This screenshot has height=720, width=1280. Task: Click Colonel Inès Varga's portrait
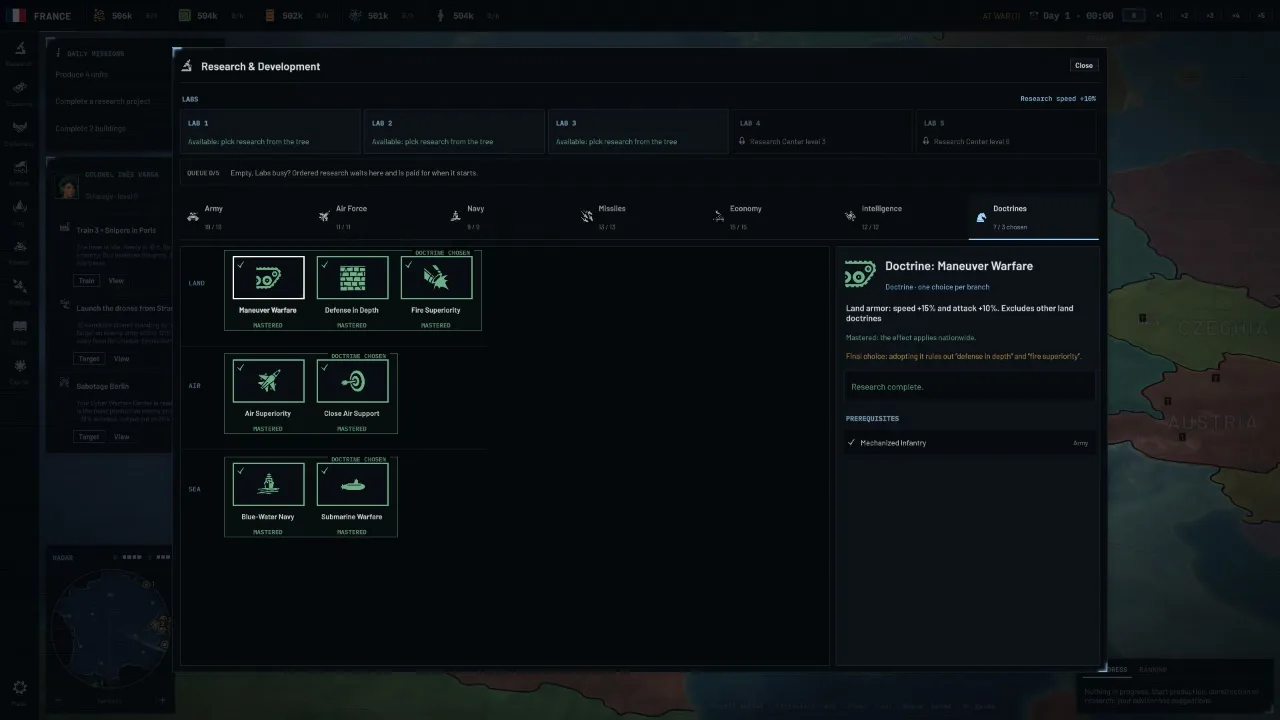67,186
